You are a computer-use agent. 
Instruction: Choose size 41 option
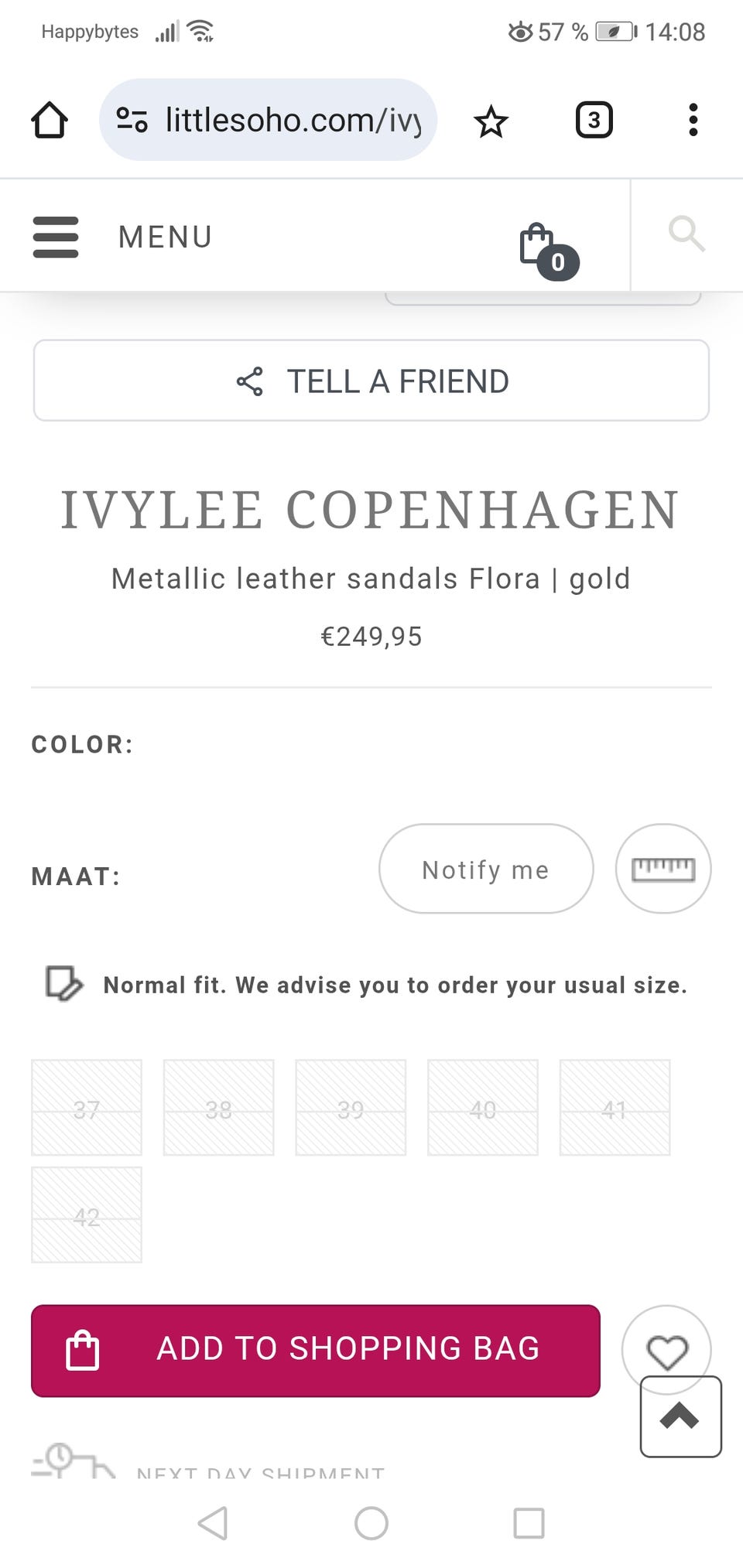(x=615, y=1108)
